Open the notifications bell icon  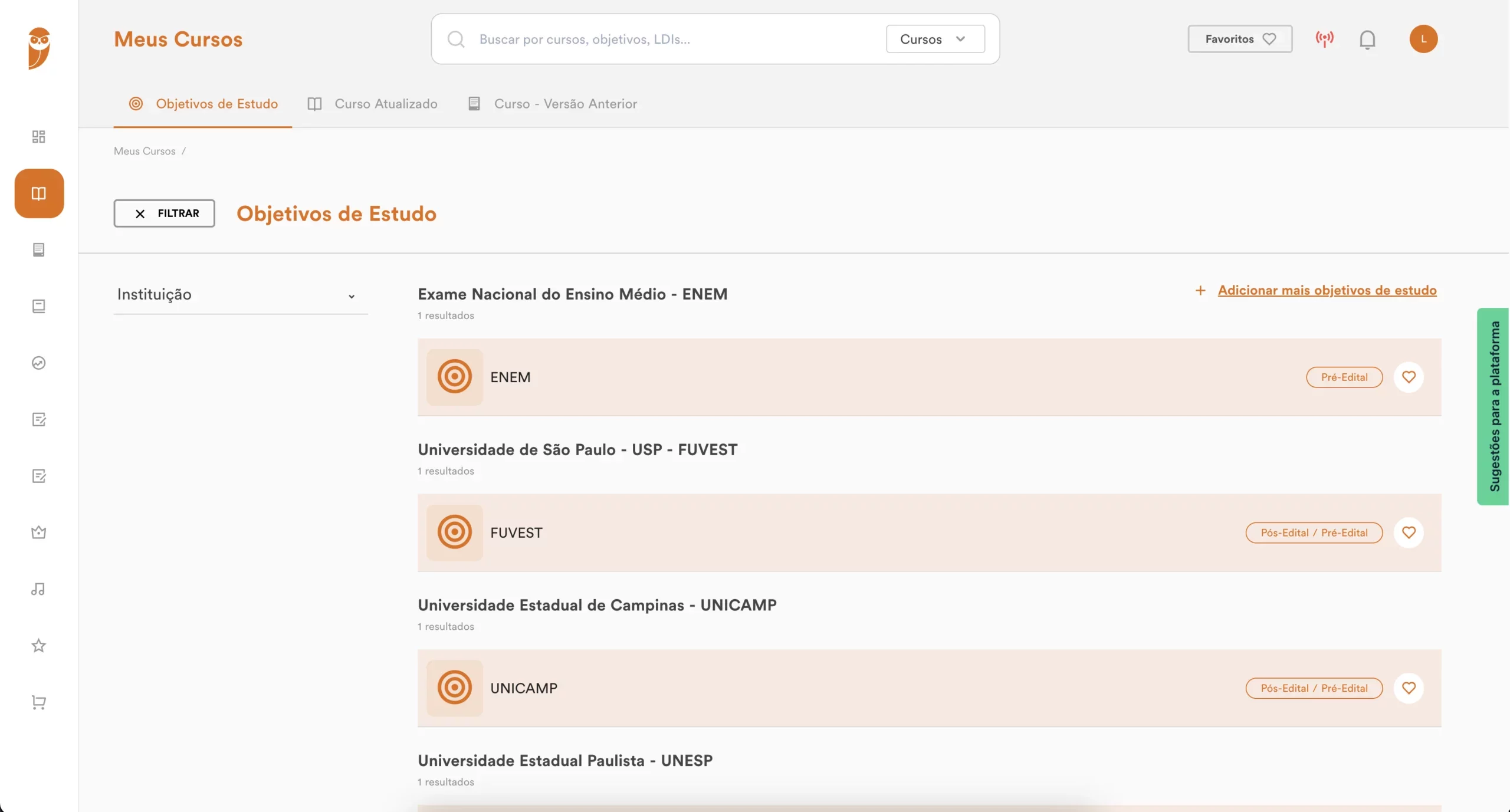click(1367, 40)
